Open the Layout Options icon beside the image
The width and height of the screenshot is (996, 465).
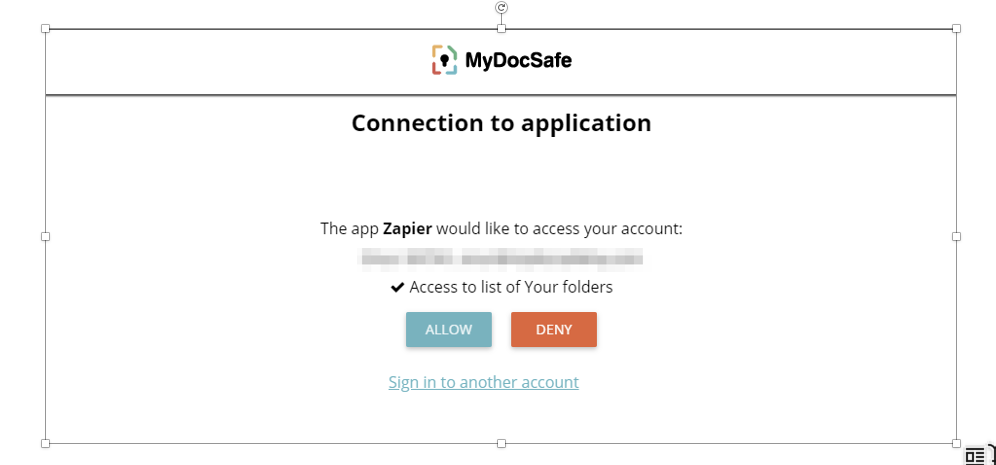click(x=975, y=456)
